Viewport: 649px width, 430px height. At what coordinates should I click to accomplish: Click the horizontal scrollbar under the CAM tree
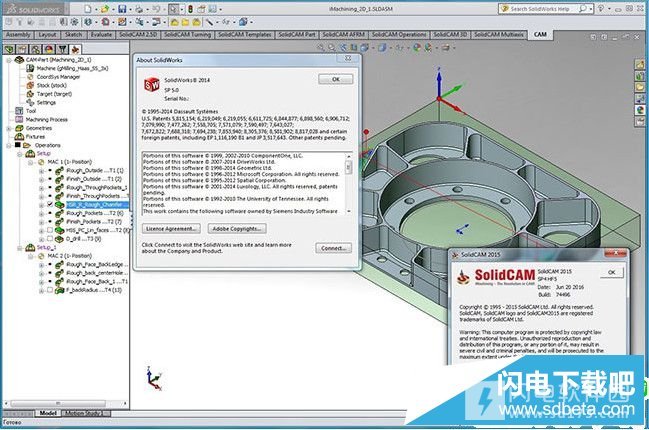coord(66,403)
